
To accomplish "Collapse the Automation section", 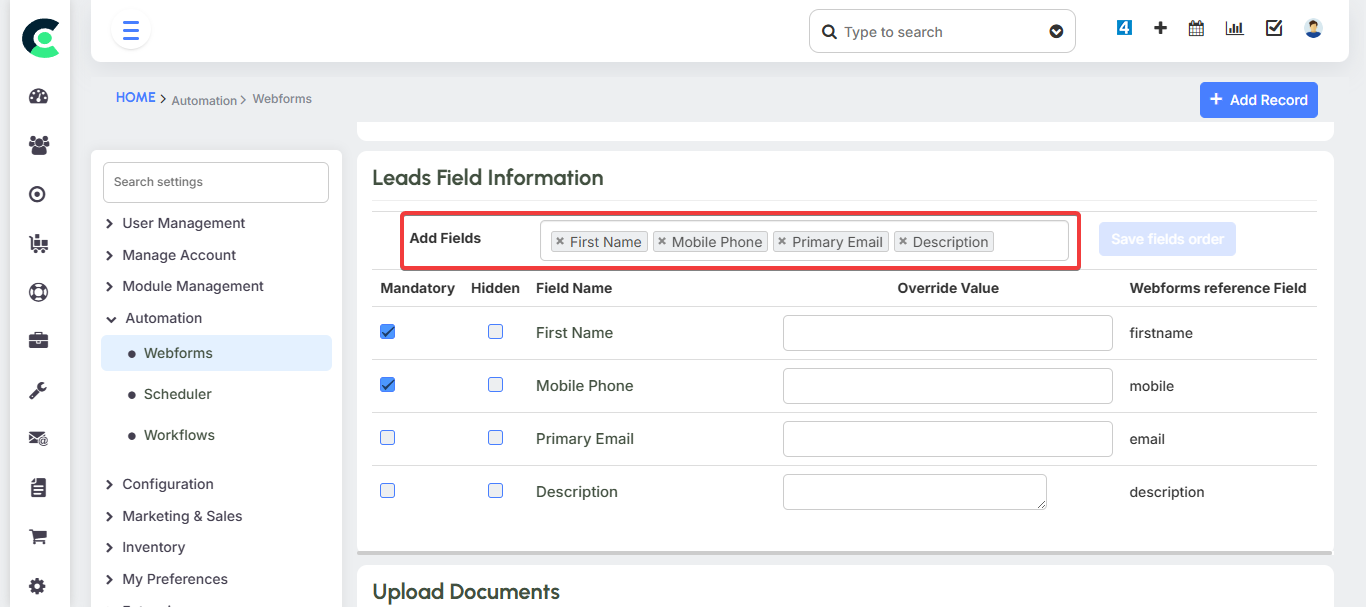I will 161,317.
